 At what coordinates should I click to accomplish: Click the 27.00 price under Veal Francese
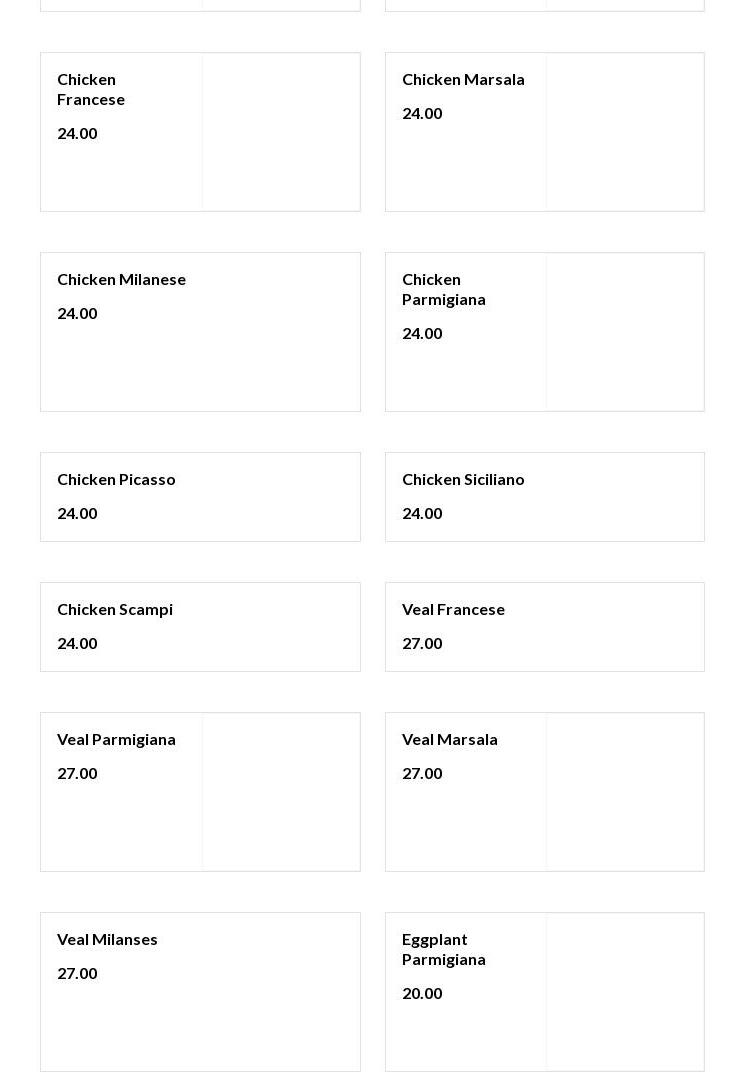point(422,643)
